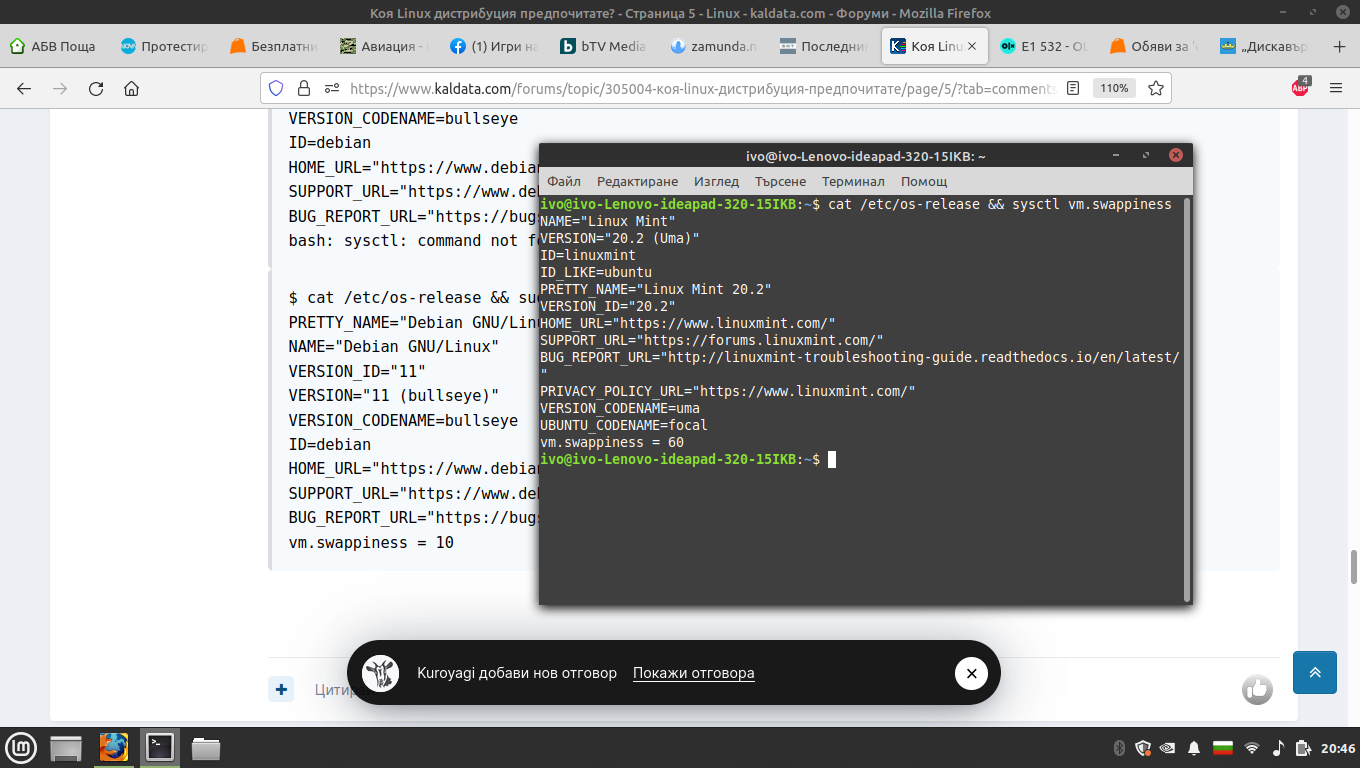
Task: Bookmark this page with star icon
Action: tap(1156, 88)
